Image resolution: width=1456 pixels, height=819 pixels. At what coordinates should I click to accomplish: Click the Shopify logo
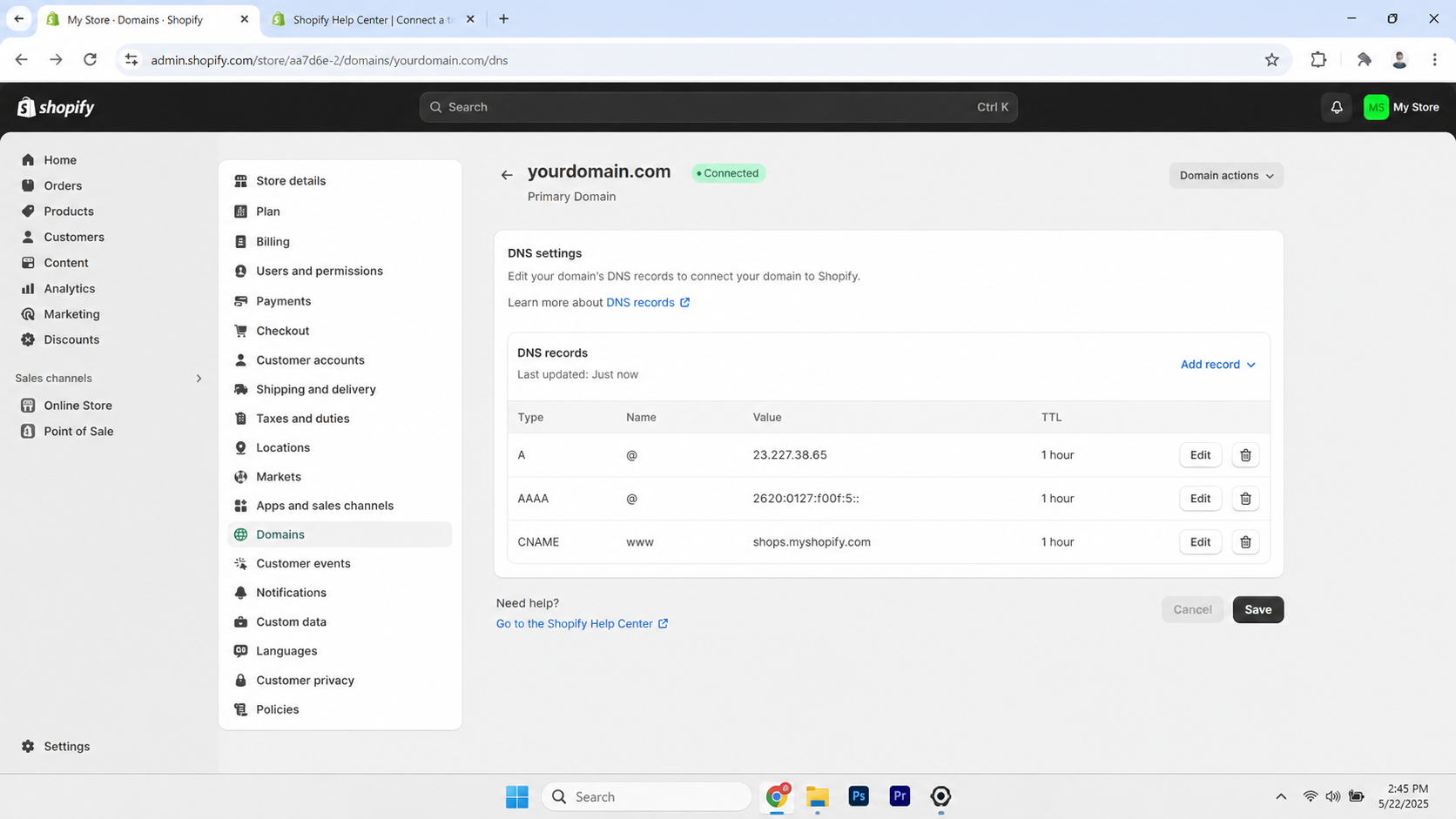56,107
